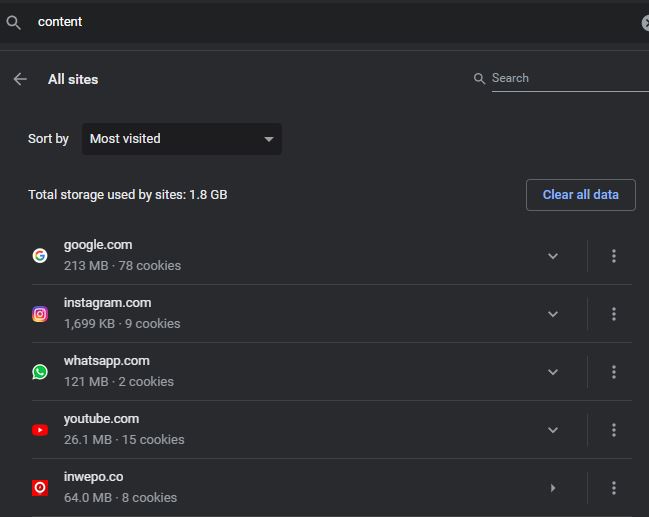Open more actions menu for inwepo.co

(614, 488)
